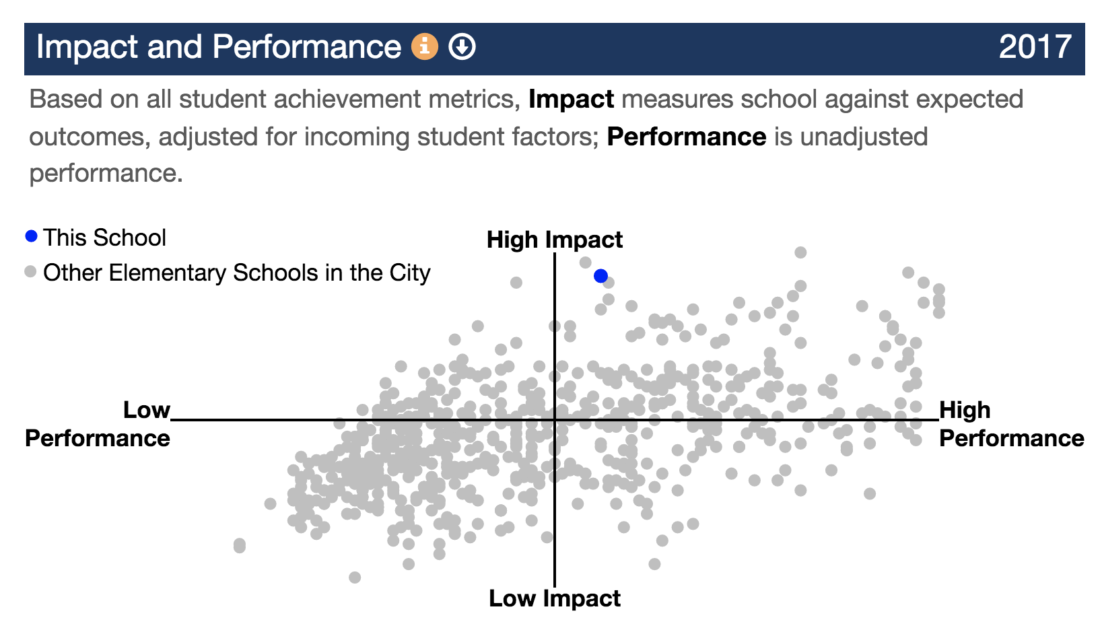Select the "High Performance" axis label
Image resolution: width=1100 pixels, height=630 pixels.
[1012, 424]
